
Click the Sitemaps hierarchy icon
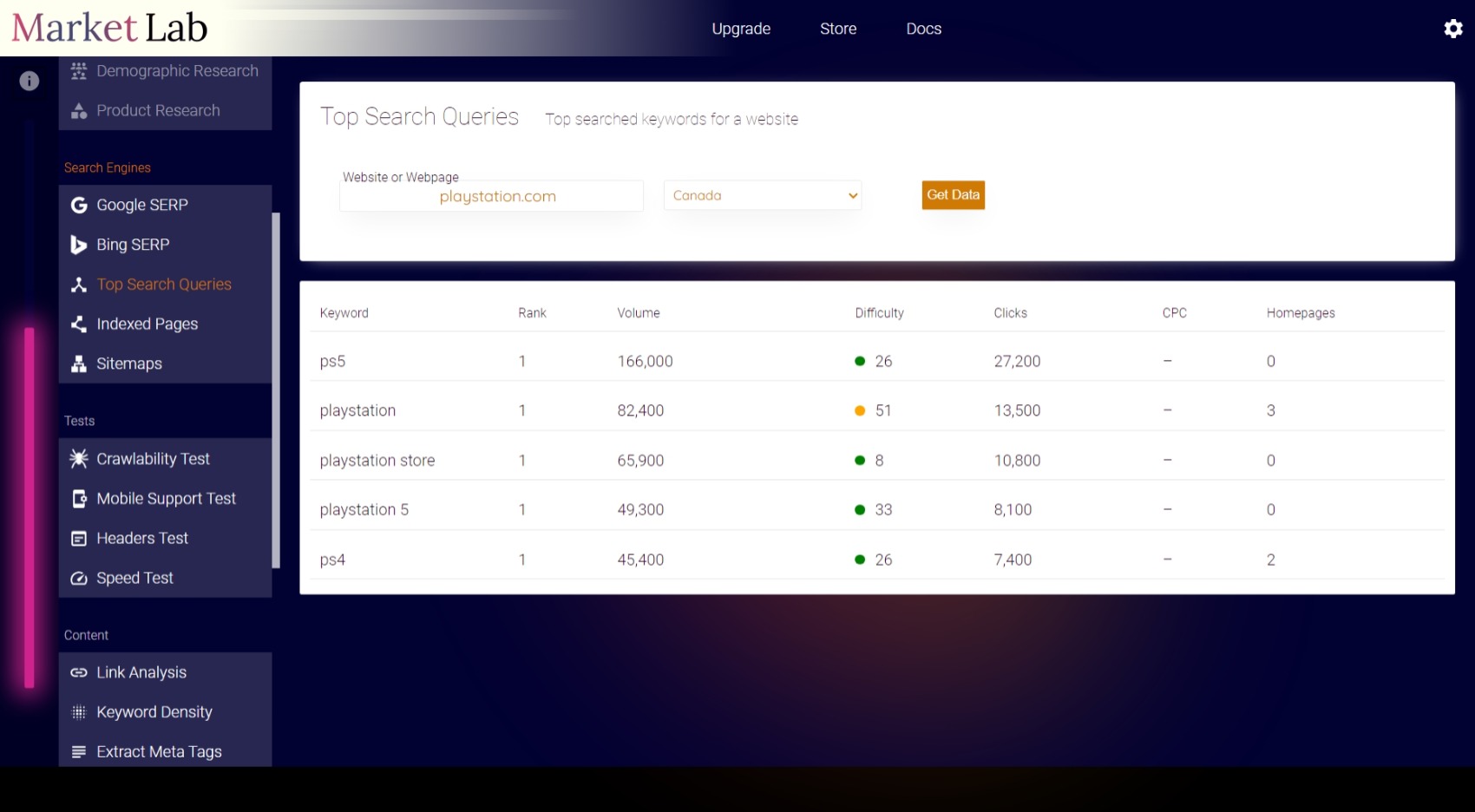(79, 364)
